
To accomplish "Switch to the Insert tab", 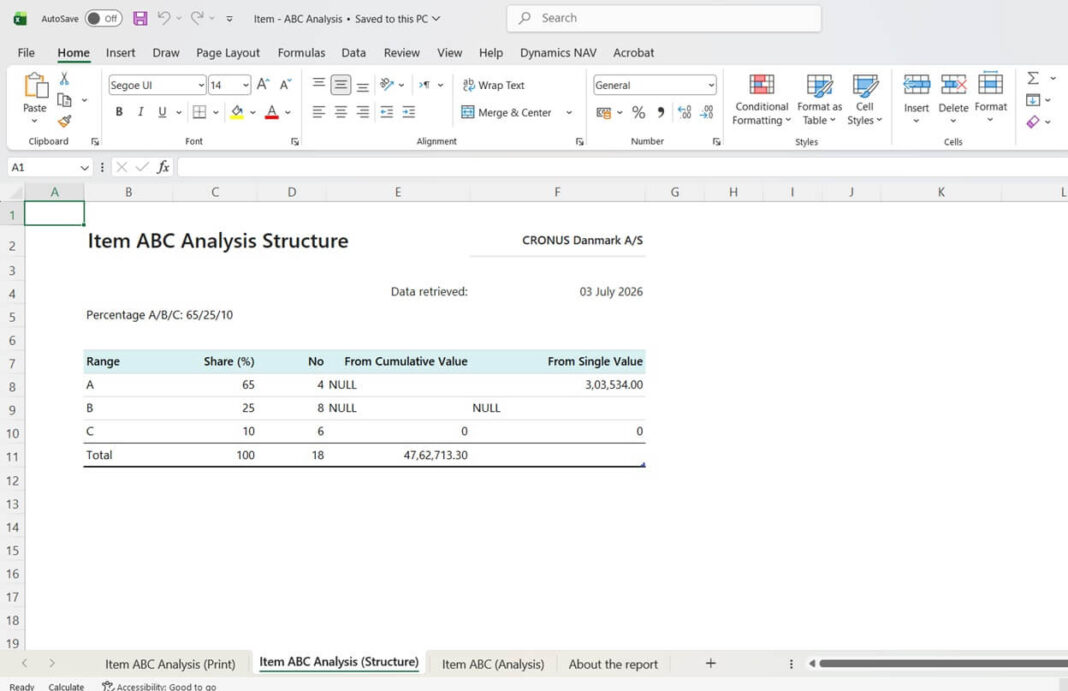I will tap(121, 52).
